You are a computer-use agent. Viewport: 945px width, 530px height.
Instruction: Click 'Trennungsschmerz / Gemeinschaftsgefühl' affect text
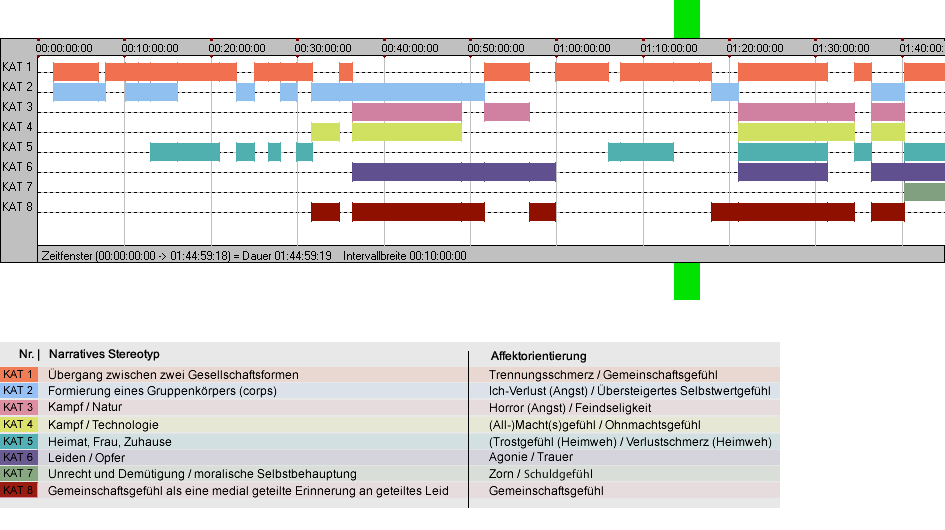603,375
